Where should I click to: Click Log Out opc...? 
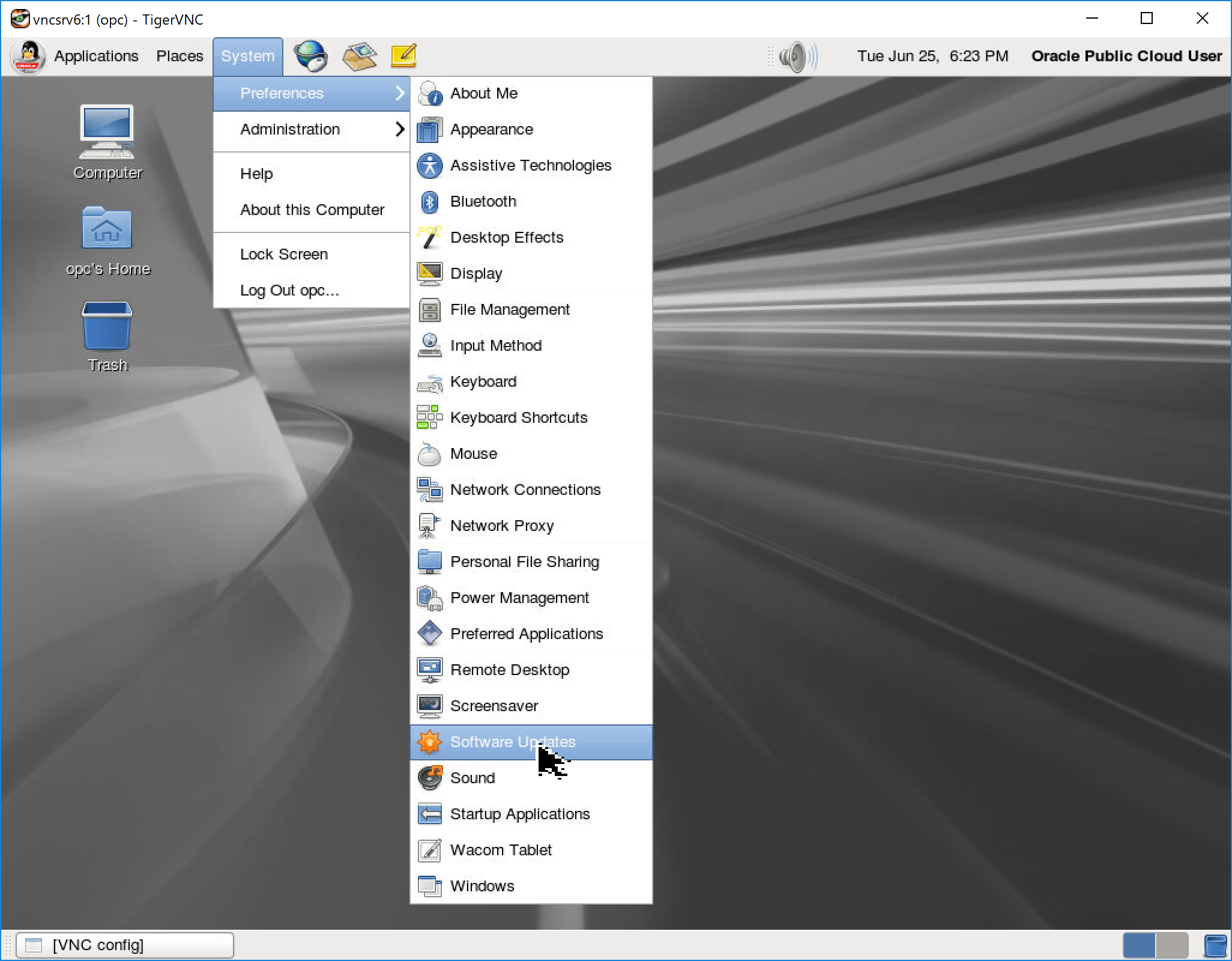point(290,290)
